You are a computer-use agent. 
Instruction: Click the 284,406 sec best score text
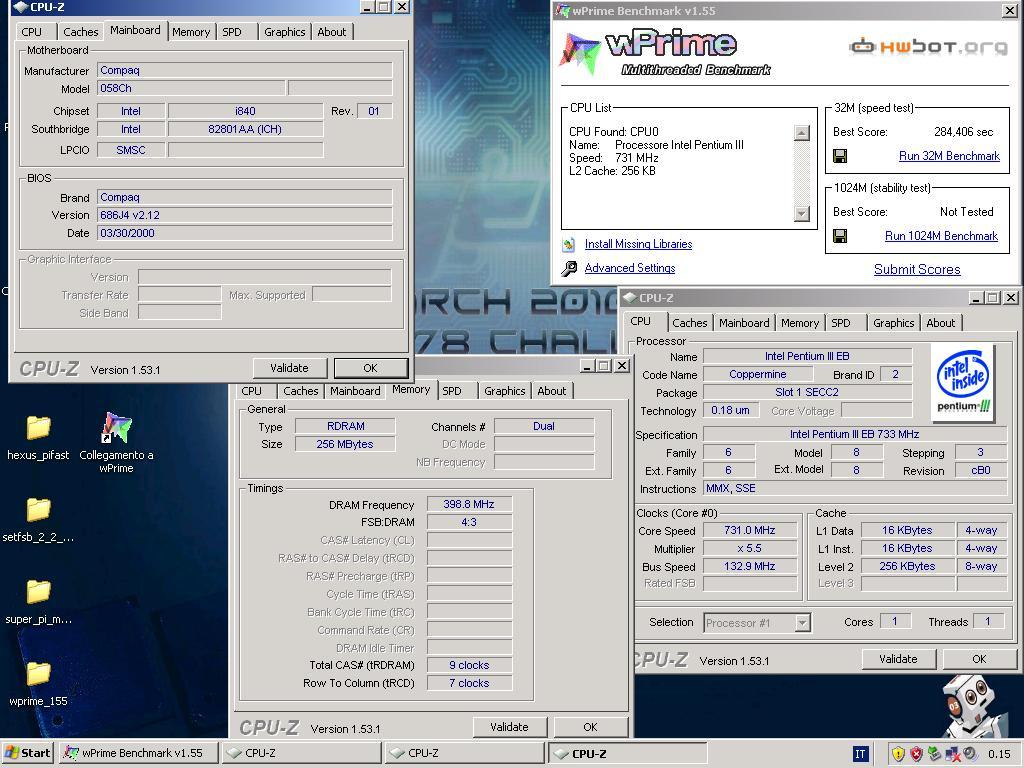[x=963, y=132]
